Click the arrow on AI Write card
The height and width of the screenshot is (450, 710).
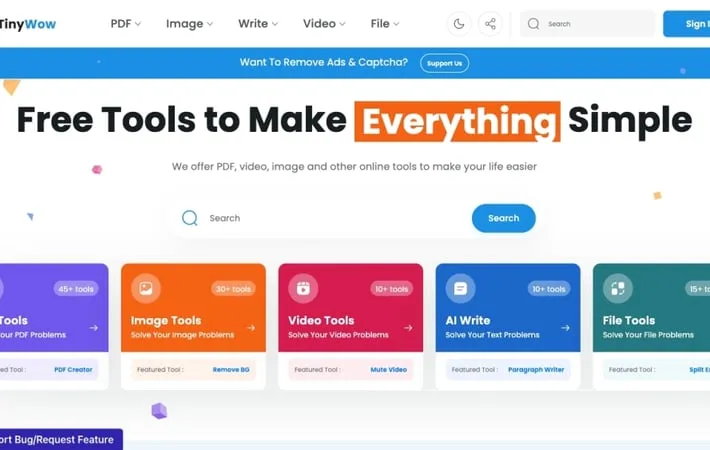point(565,327)
